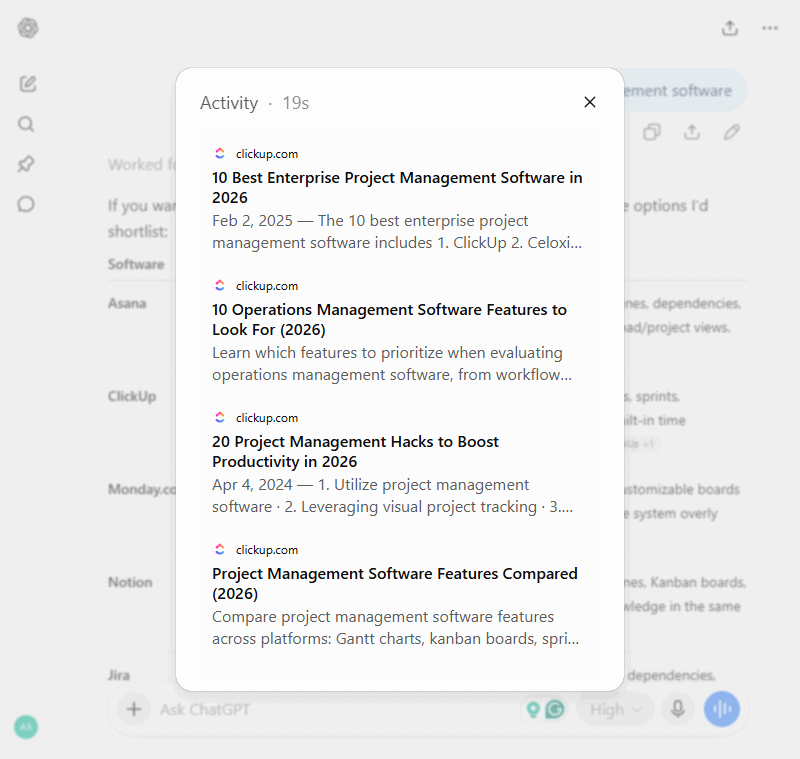
Task: Edit the message with the pencil icon
Action: (732, 132)
